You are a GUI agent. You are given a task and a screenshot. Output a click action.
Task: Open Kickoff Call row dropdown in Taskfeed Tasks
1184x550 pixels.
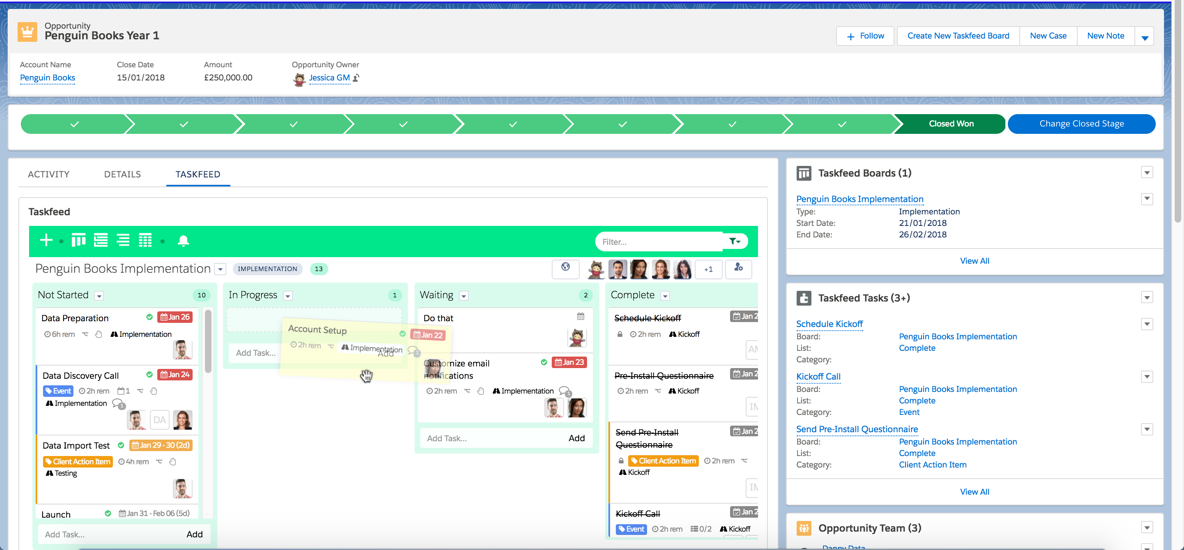1147,376
